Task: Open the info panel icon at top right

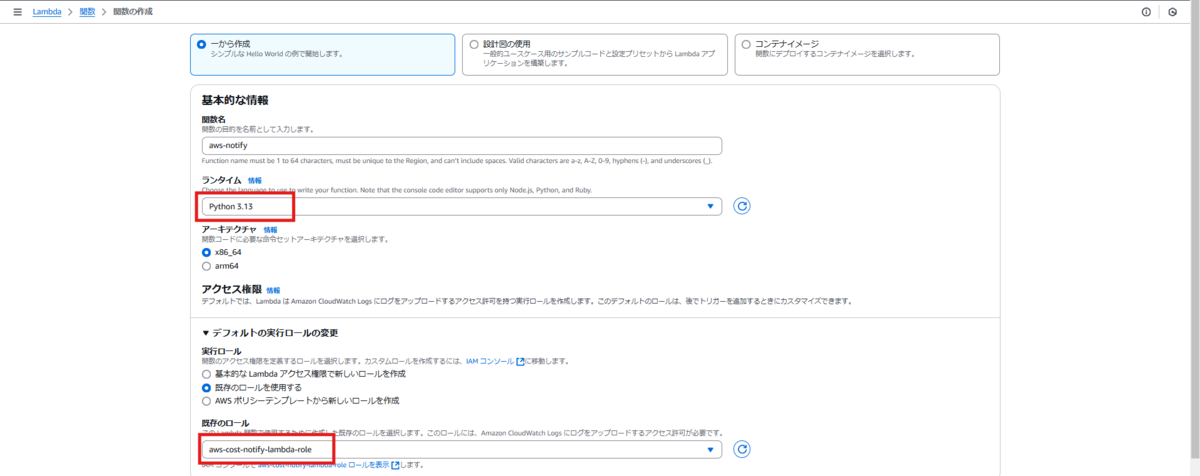Action: coord(1146,12)
